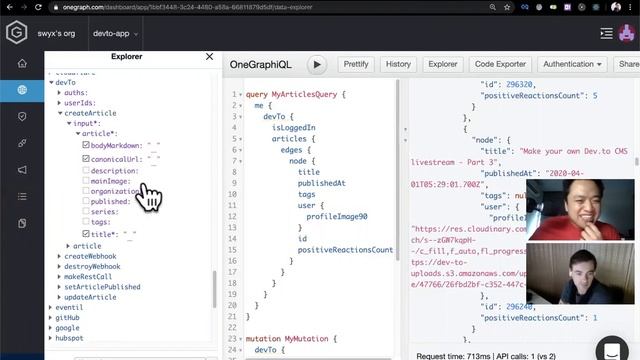
Task: Open the home sidebar icon
Action: 22,63
